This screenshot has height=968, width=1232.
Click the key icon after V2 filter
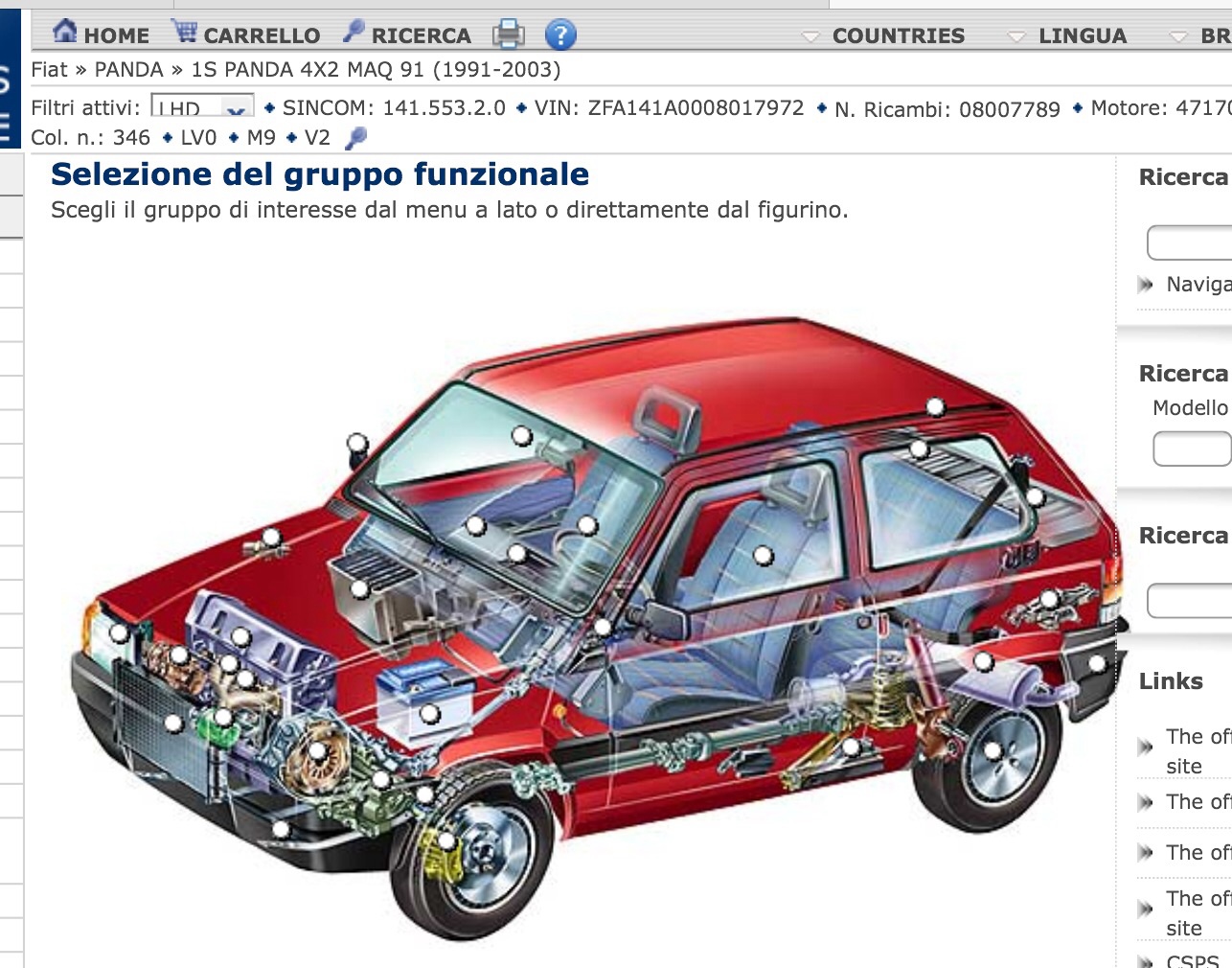(x=355, y=138)
